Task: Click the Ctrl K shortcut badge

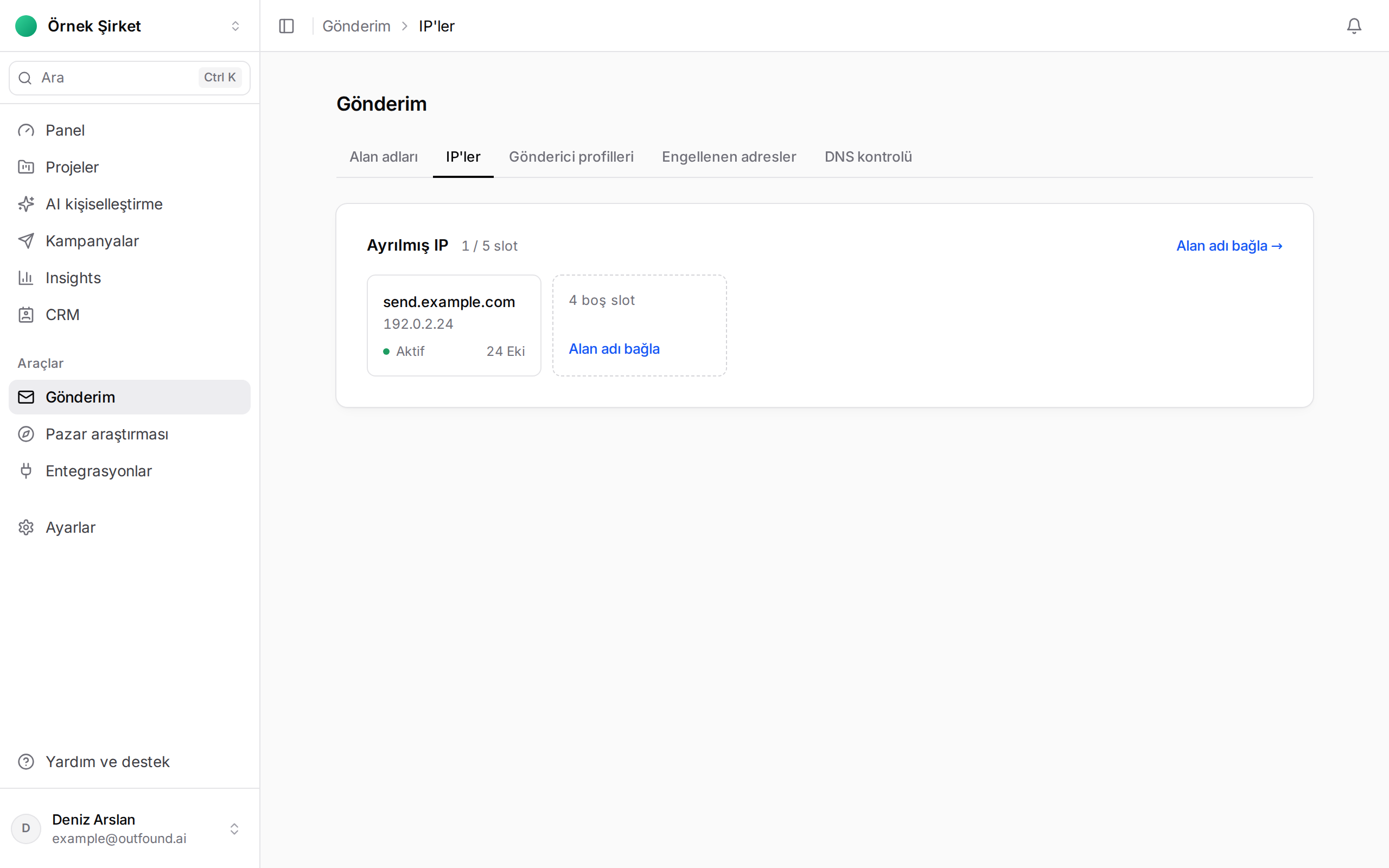Action: point(220,78)
